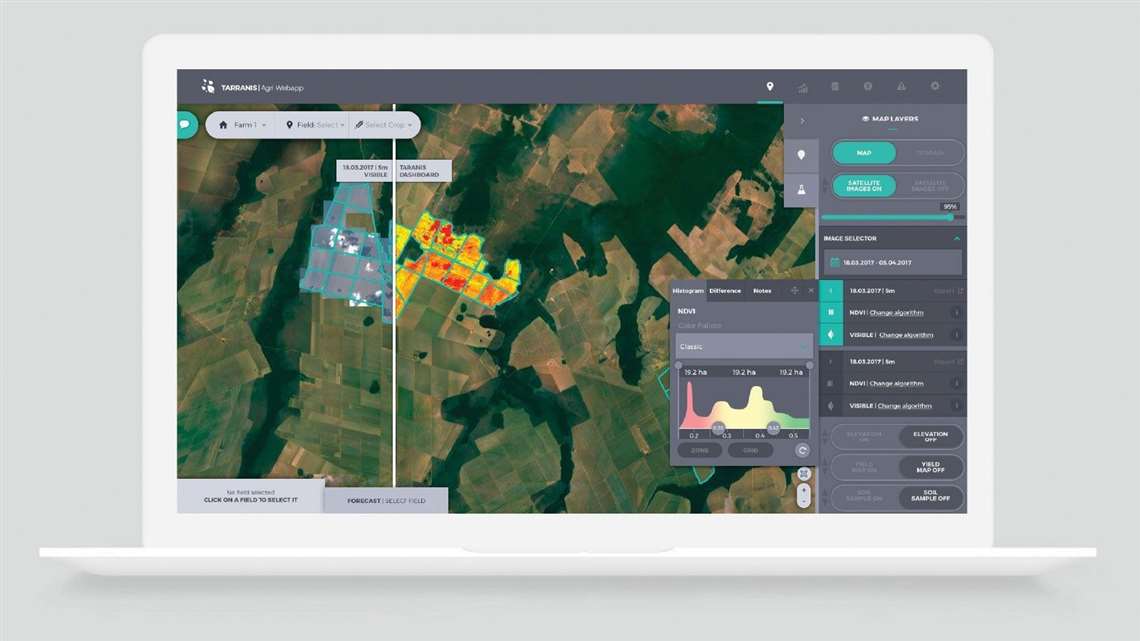Open info icon on first VISIBLE row
This screenshot has width=1140, height=641.
point(956,335)
